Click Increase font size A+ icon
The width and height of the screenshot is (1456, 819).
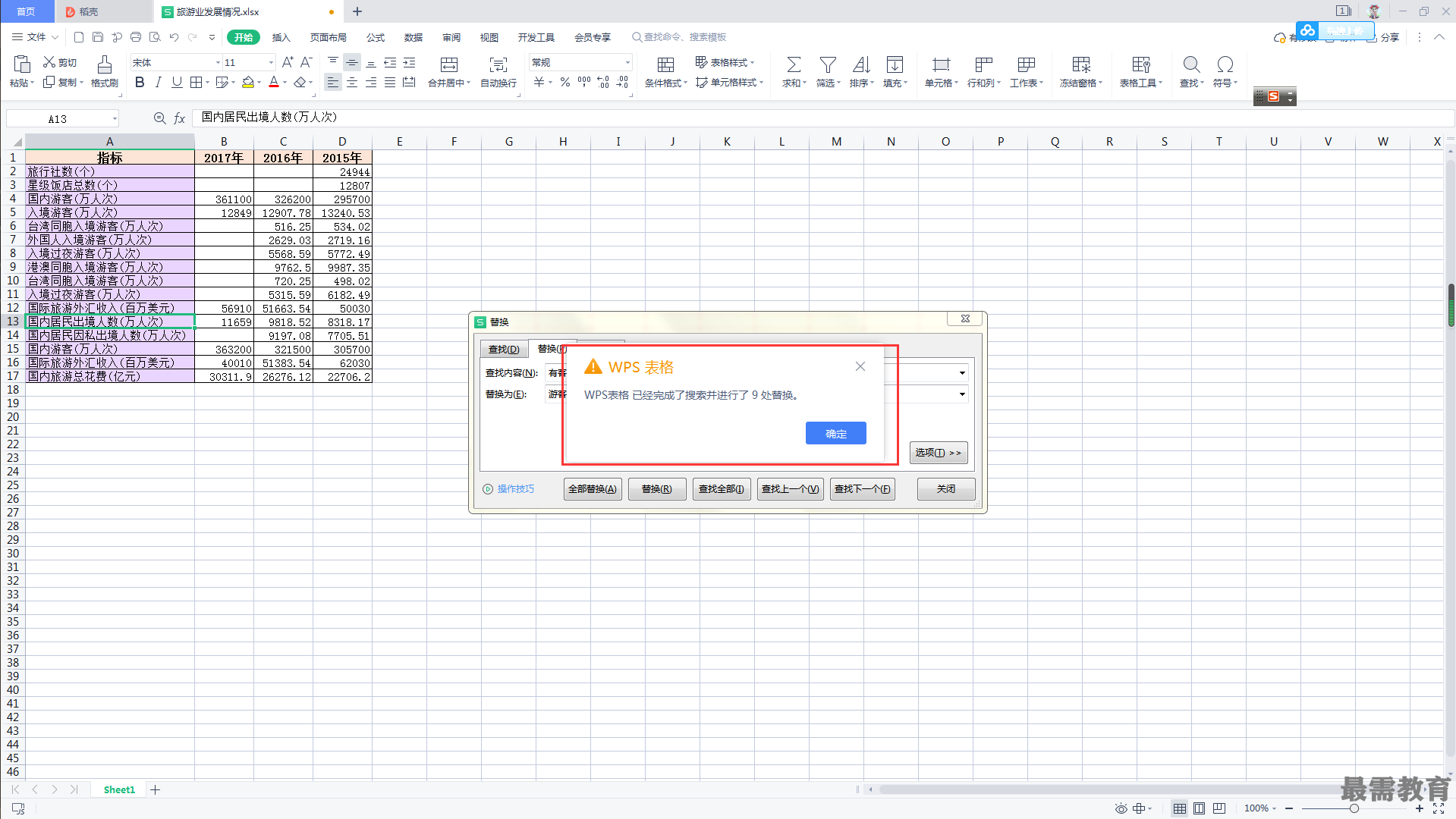point(288,62)
